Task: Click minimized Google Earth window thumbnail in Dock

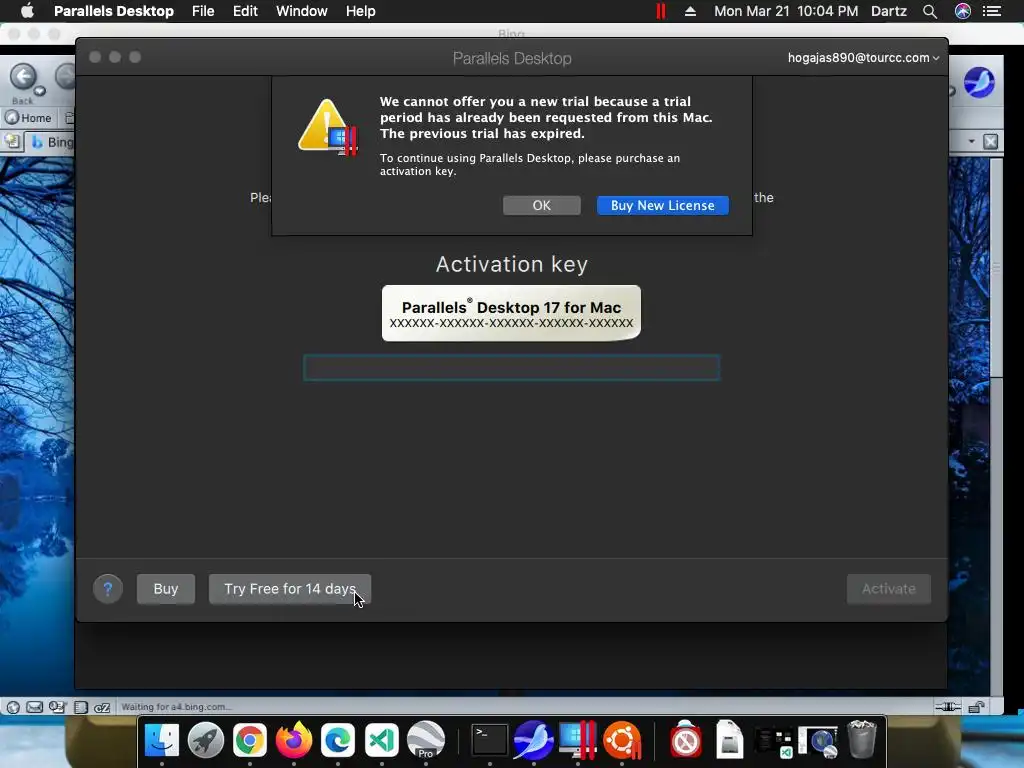Action: (818, 741)
